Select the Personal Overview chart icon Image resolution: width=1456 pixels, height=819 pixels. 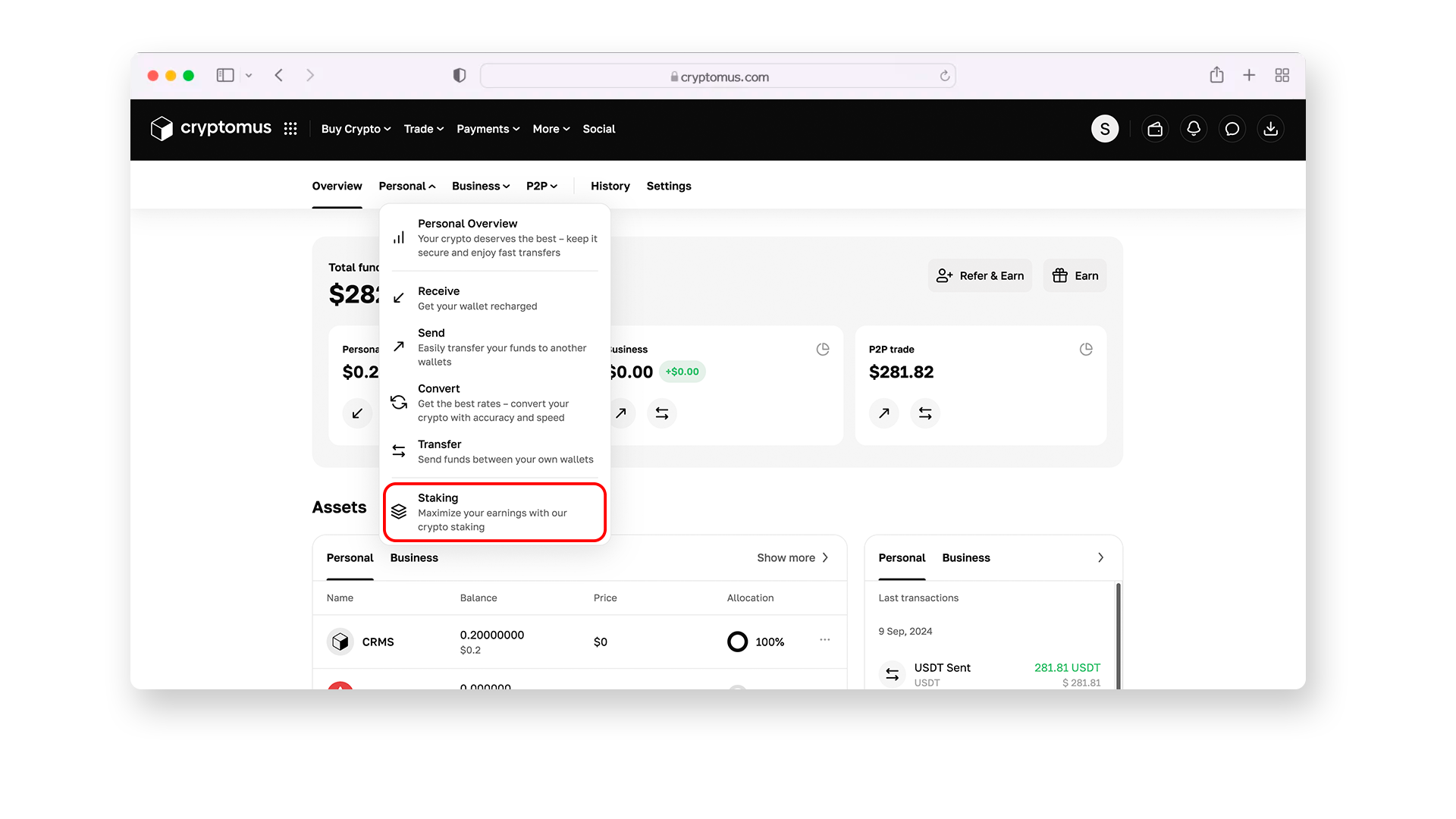coord(398,237)
